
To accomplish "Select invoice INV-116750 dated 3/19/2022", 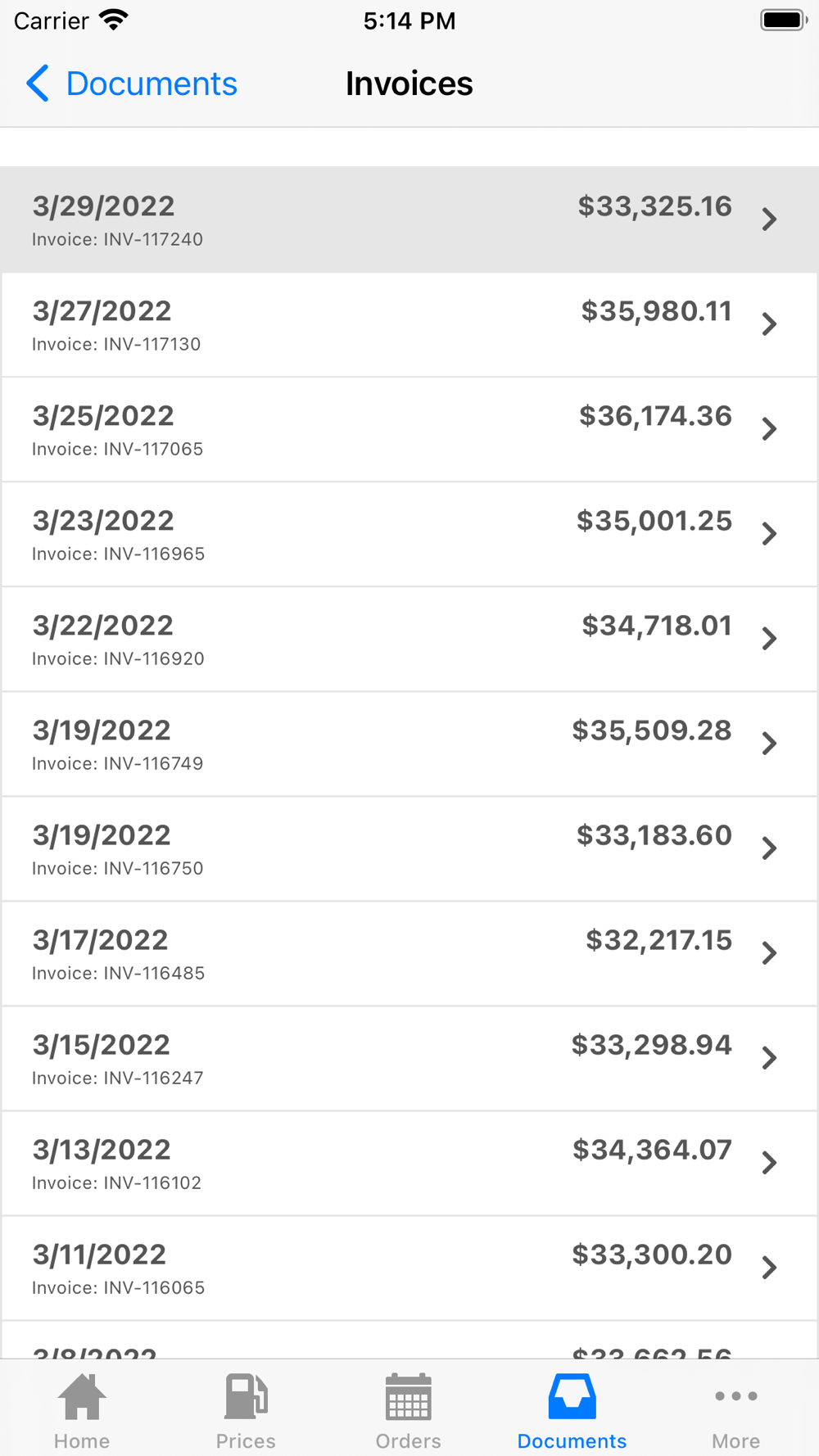I will click(x=409, y=849).
